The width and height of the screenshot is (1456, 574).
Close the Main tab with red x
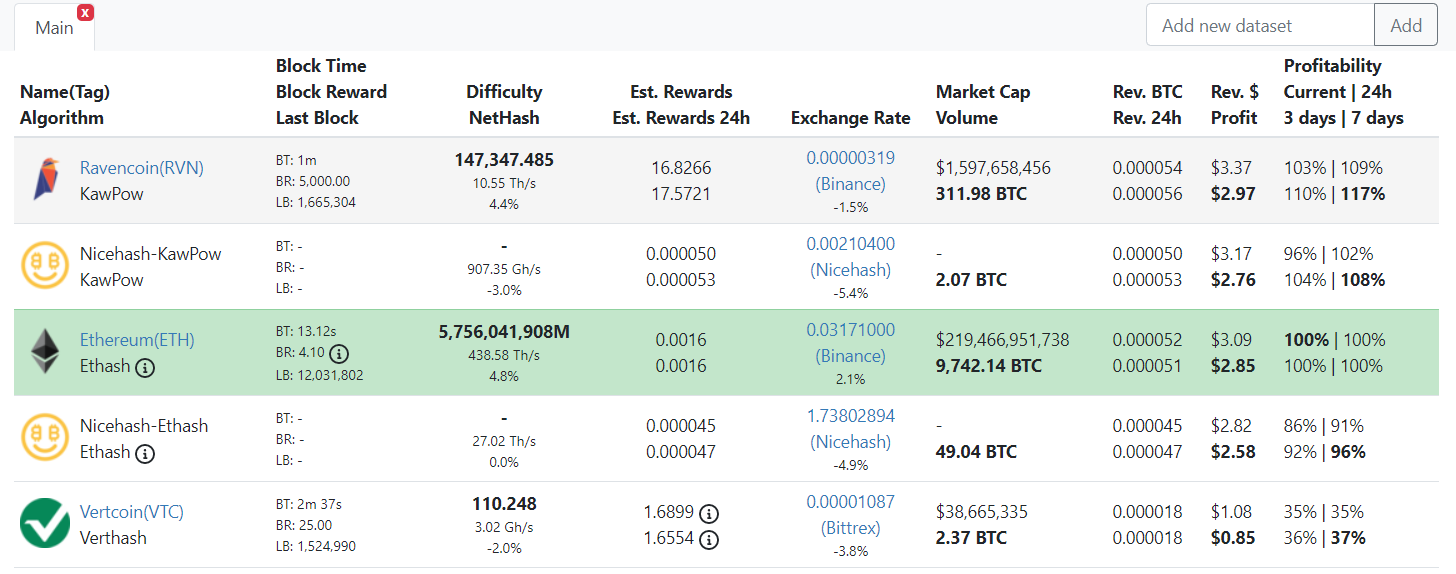[x=86, y=12]
